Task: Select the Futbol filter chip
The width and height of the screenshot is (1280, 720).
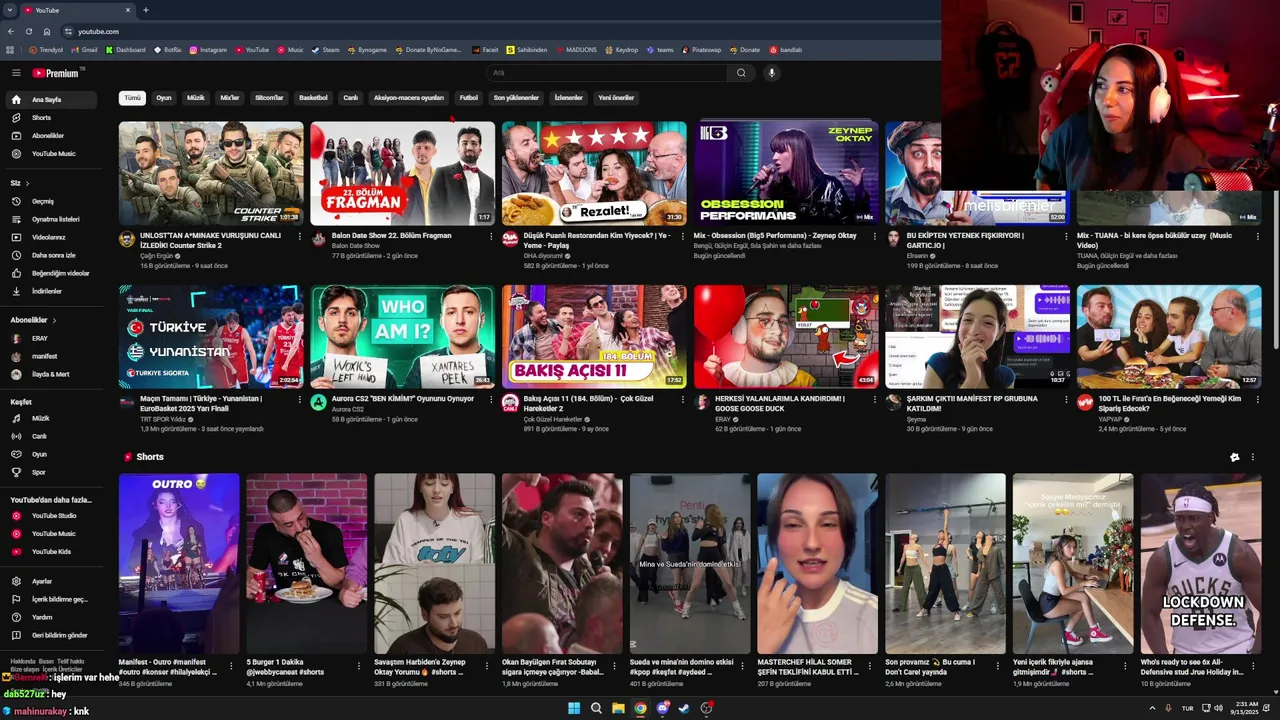Action: [x=468, y=98]
